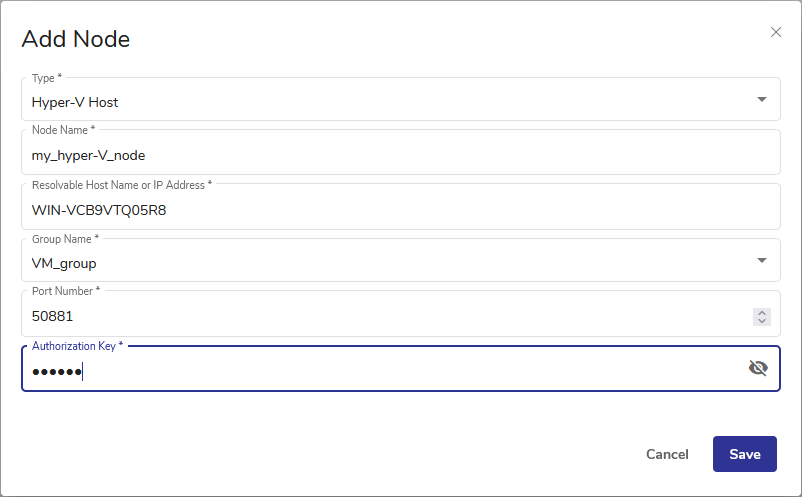Click the 'Authorization Key *' field label
This screenshot has height=497, width=802.
click(77, 345)
